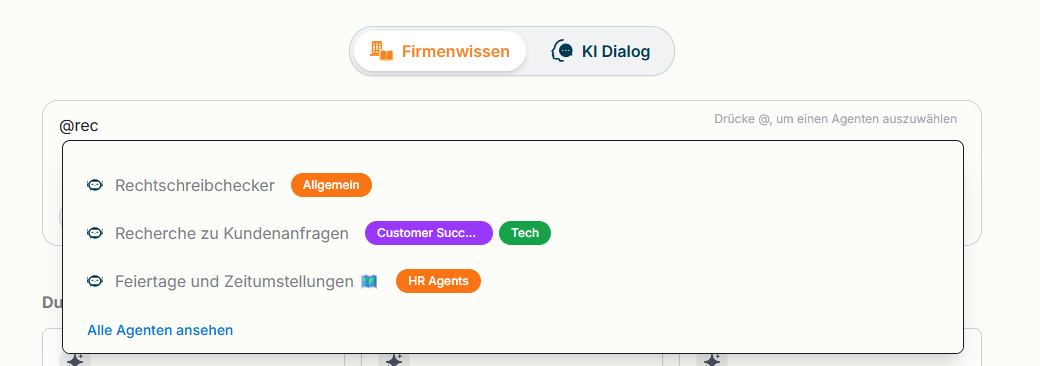Click the robot icon beside Recherche zu Kundenanfragen
1040x366 pixels.
pyautogui.click(x=95, y=233)
